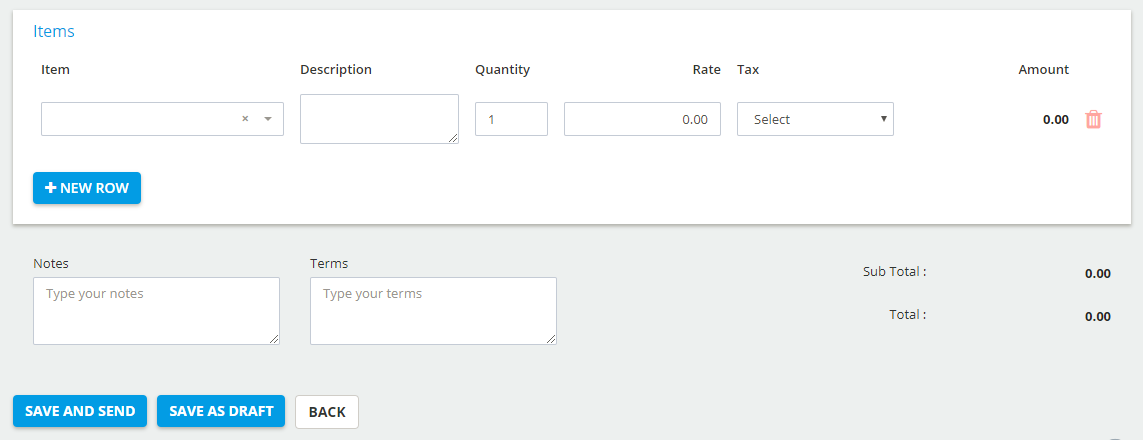The width and height of the screenshot is (1143, 440).
Task: Select the Total amount value
Action: pos(1098,316)
